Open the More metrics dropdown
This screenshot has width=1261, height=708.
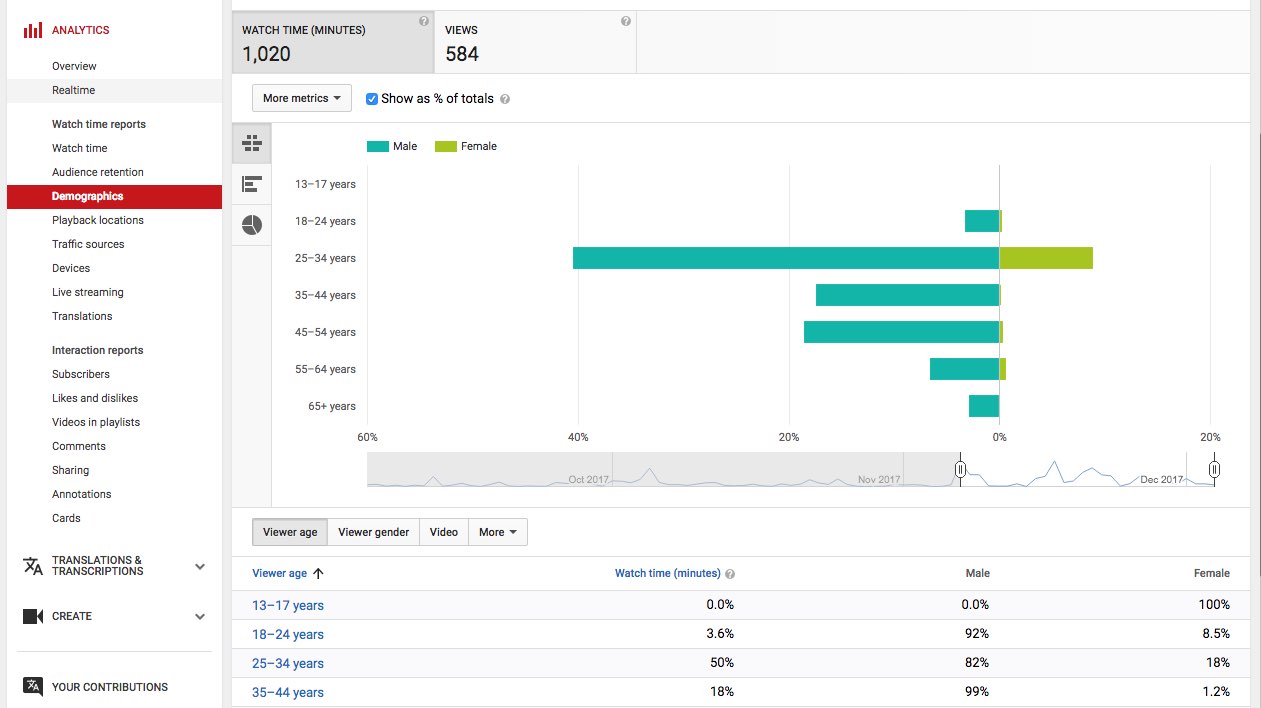point(302,98)
